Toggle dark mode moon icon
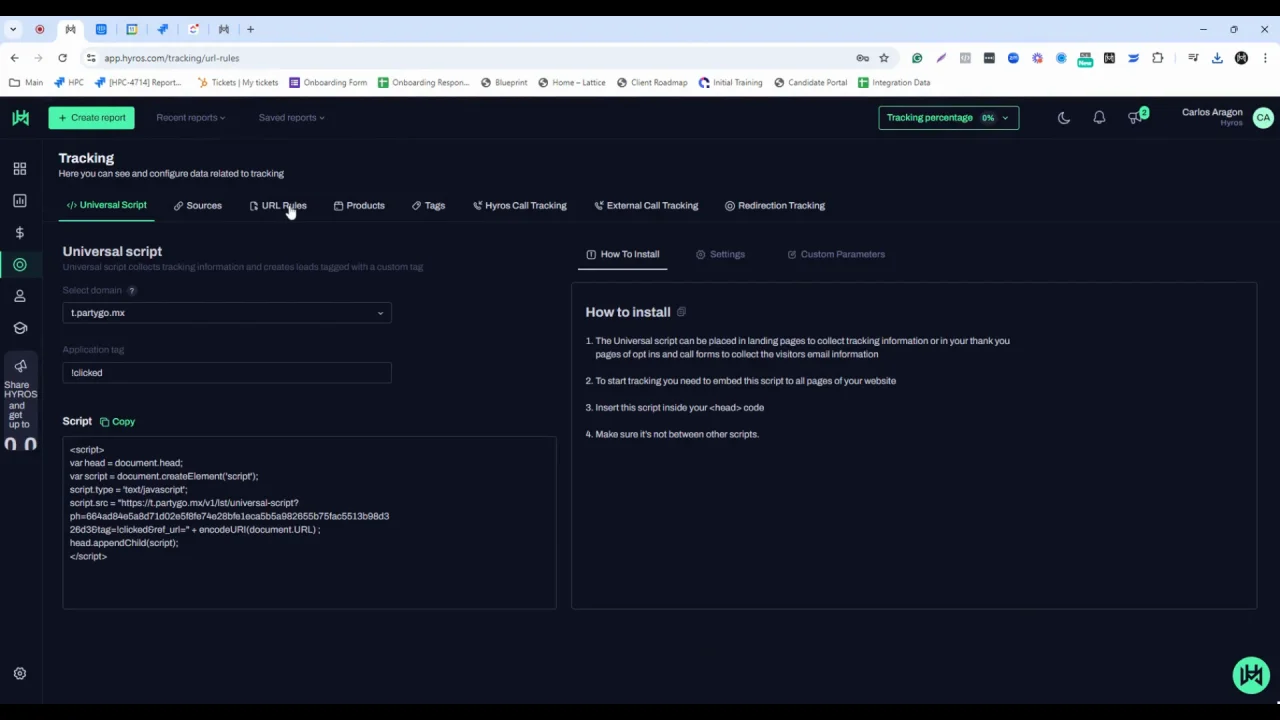1280x720 pixels. tap(1064, 118)
